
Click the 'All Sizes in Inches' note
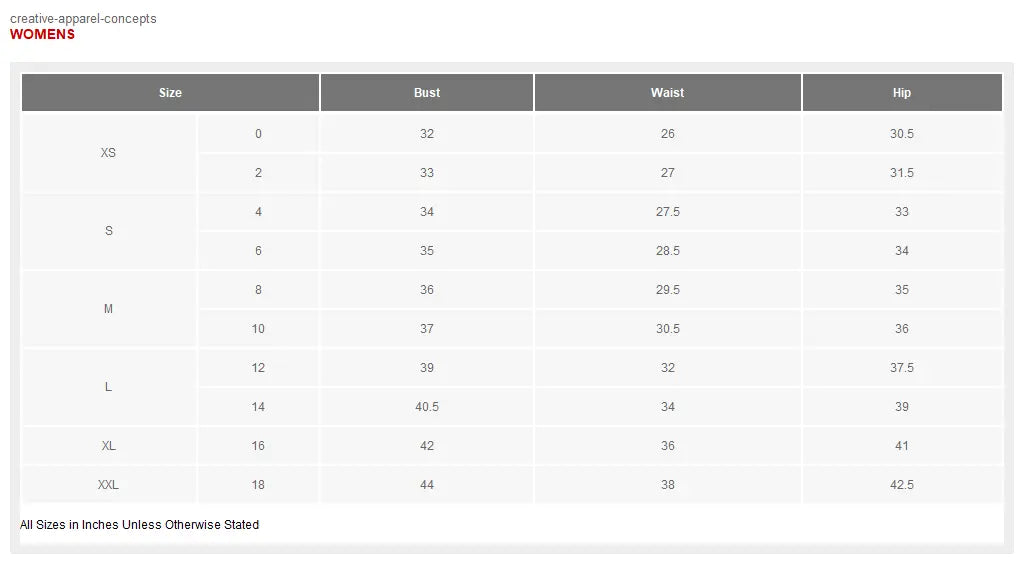click(x=139, y=525)
